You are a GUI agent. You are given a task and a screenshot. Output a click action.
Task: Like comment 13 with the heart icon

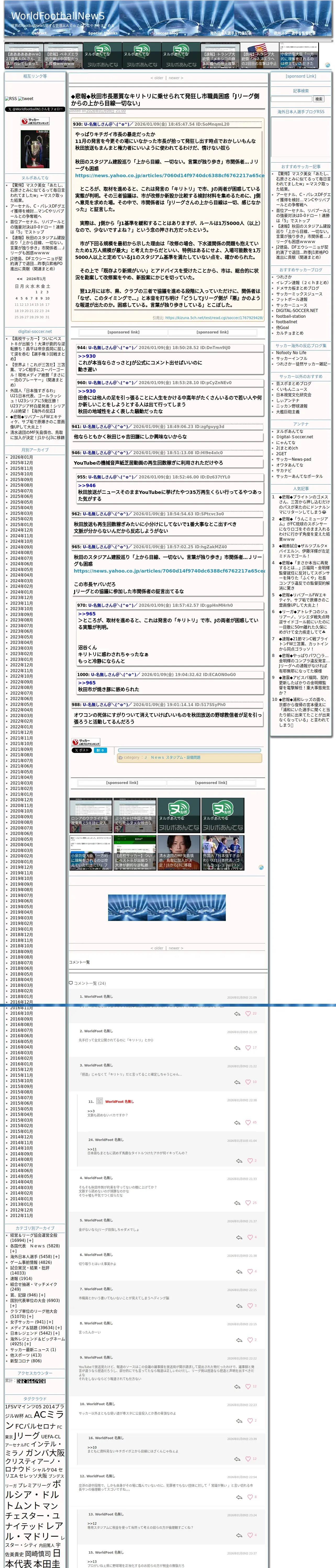coord(249,1535)
